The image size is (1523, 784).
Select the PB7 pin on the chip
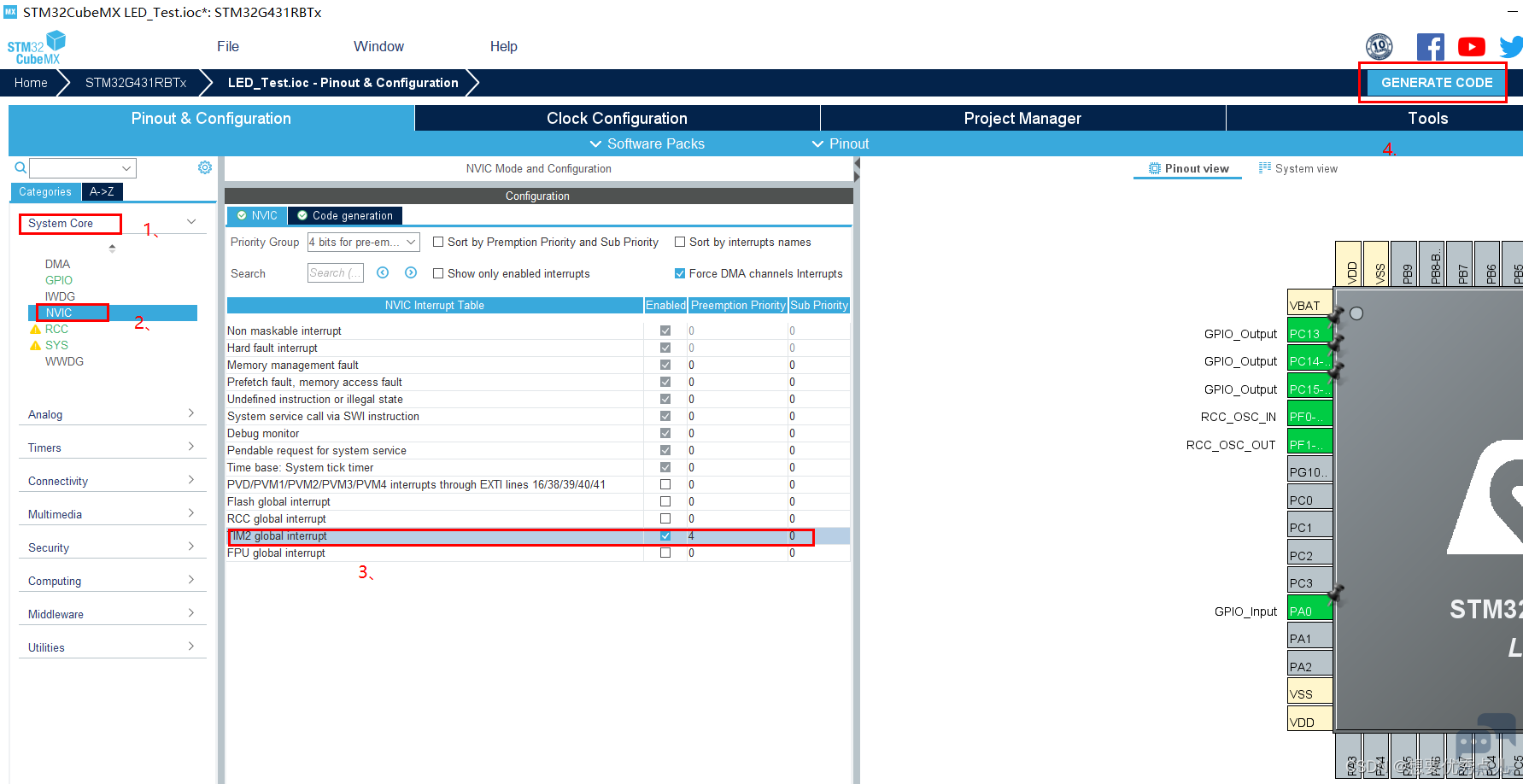pos(1461,264)
